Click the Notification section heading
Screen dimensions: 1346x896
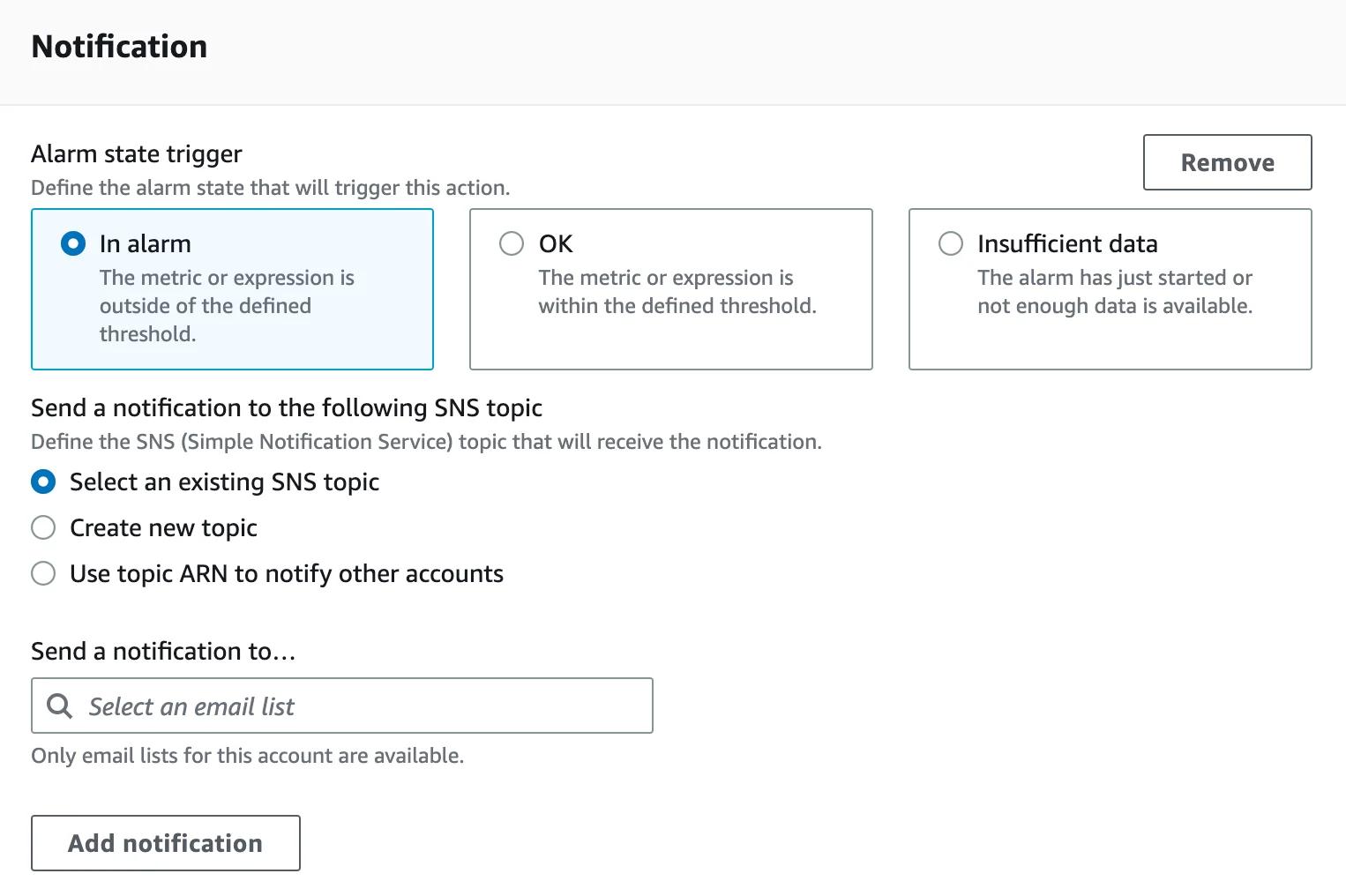coord(119,45)
